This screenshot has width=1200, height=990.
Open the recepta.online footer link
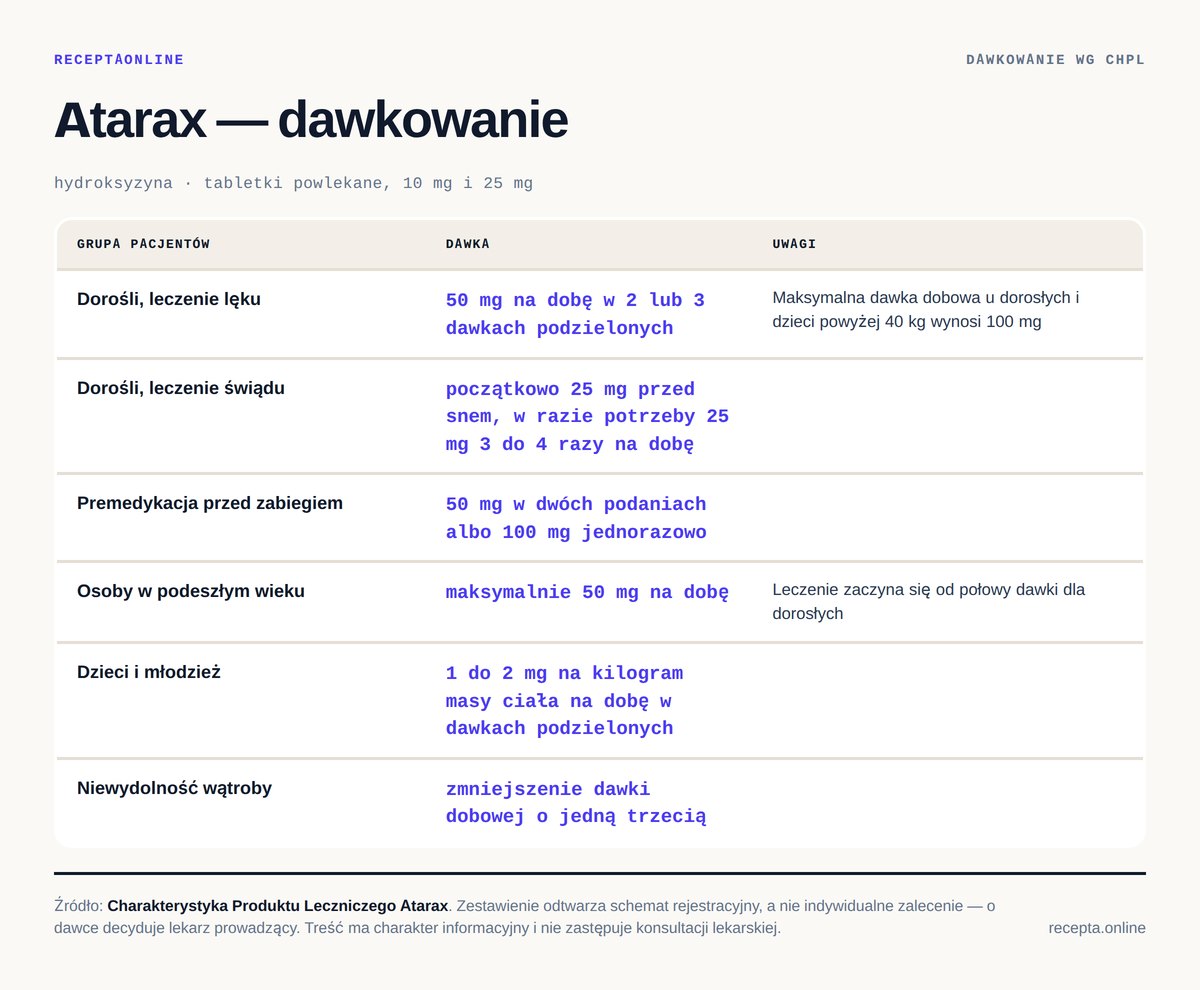(x=1097, y=928)
